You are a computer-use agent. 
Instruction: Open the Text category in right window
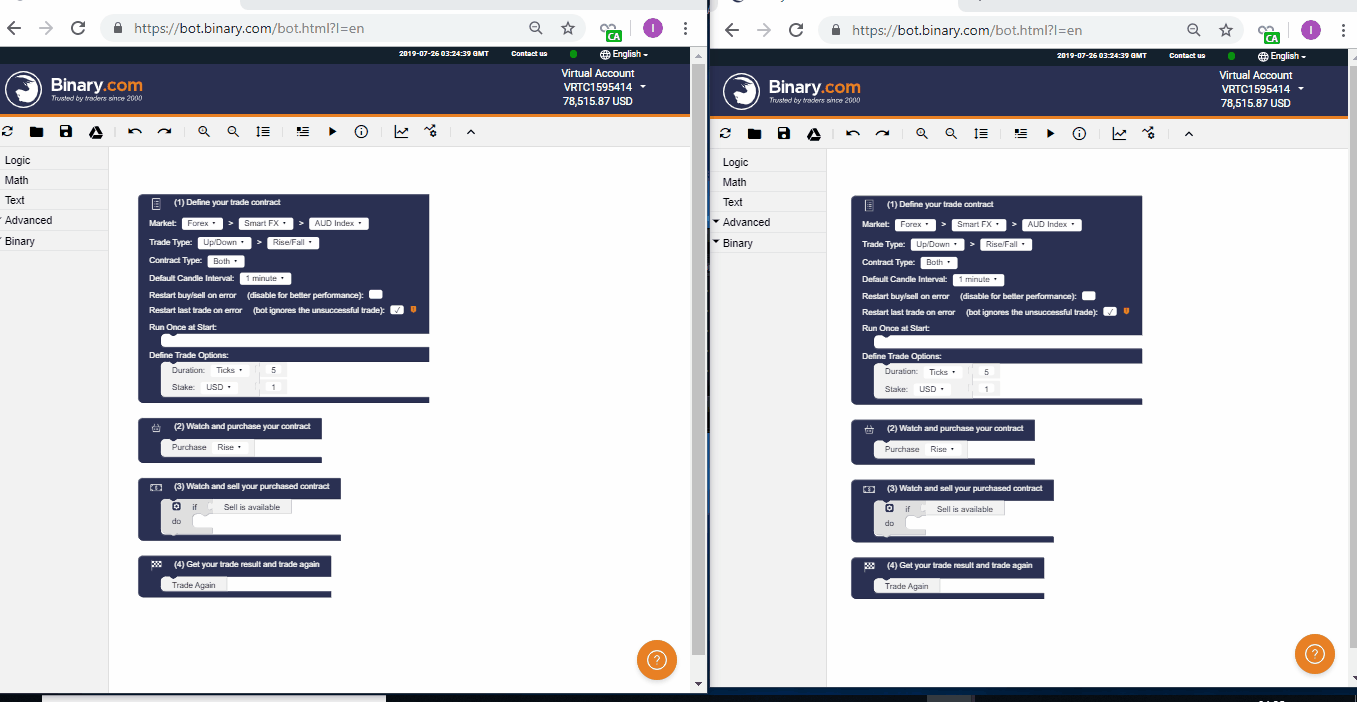pyautogui.click(x=768, y=202)
